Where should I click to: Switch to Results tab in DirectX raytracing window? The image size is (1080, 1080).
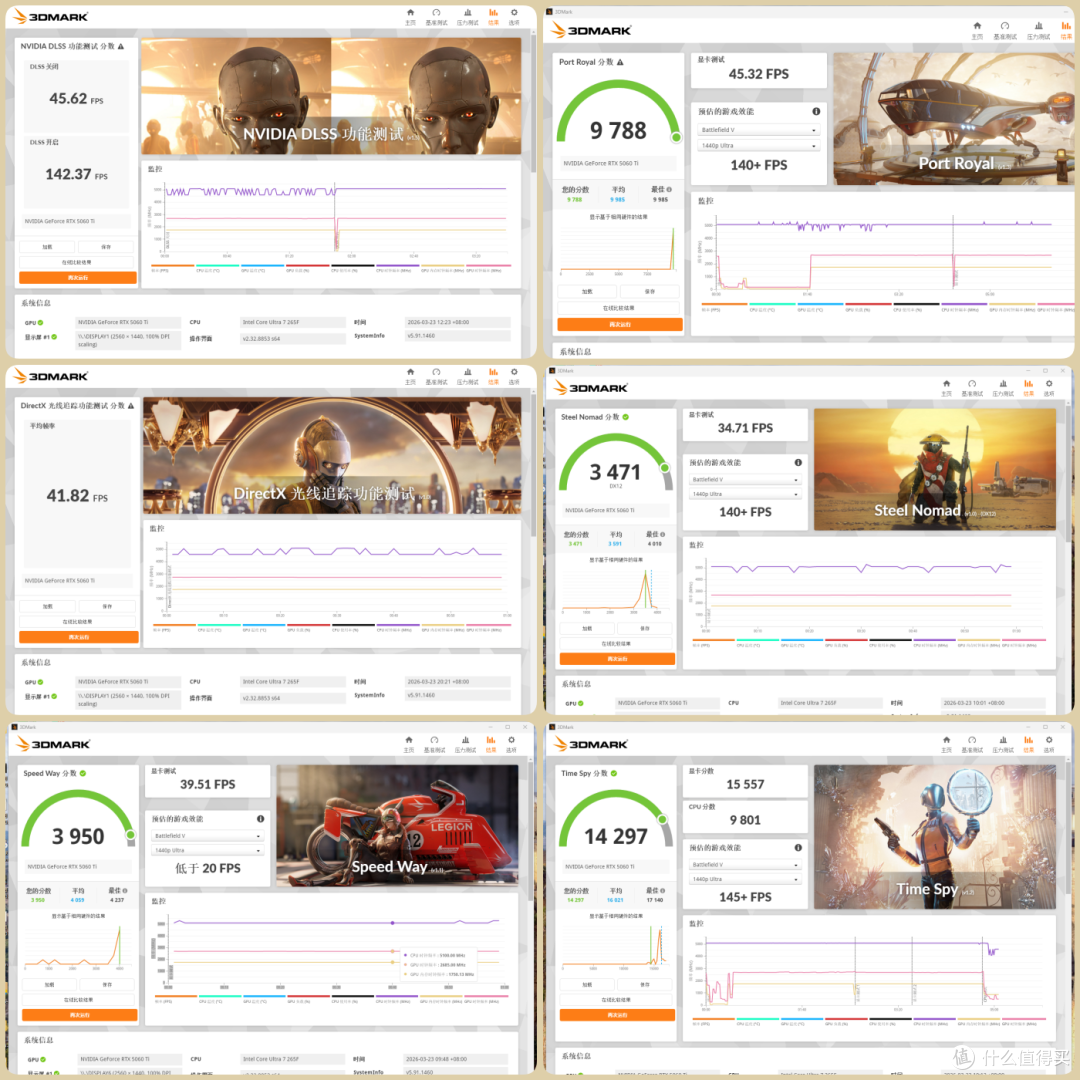pos(493,376)
